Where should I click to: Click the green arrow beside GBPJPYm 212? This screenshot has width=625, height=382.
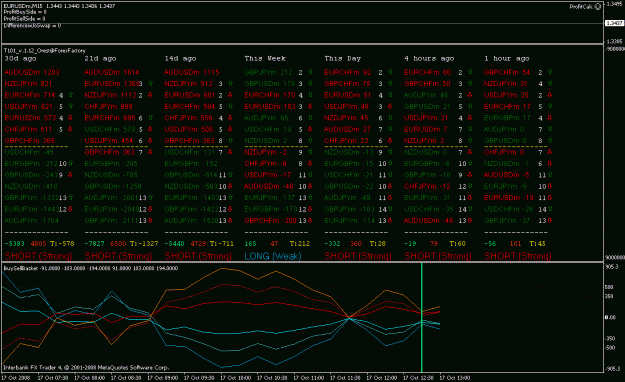[x=311, y=72]
